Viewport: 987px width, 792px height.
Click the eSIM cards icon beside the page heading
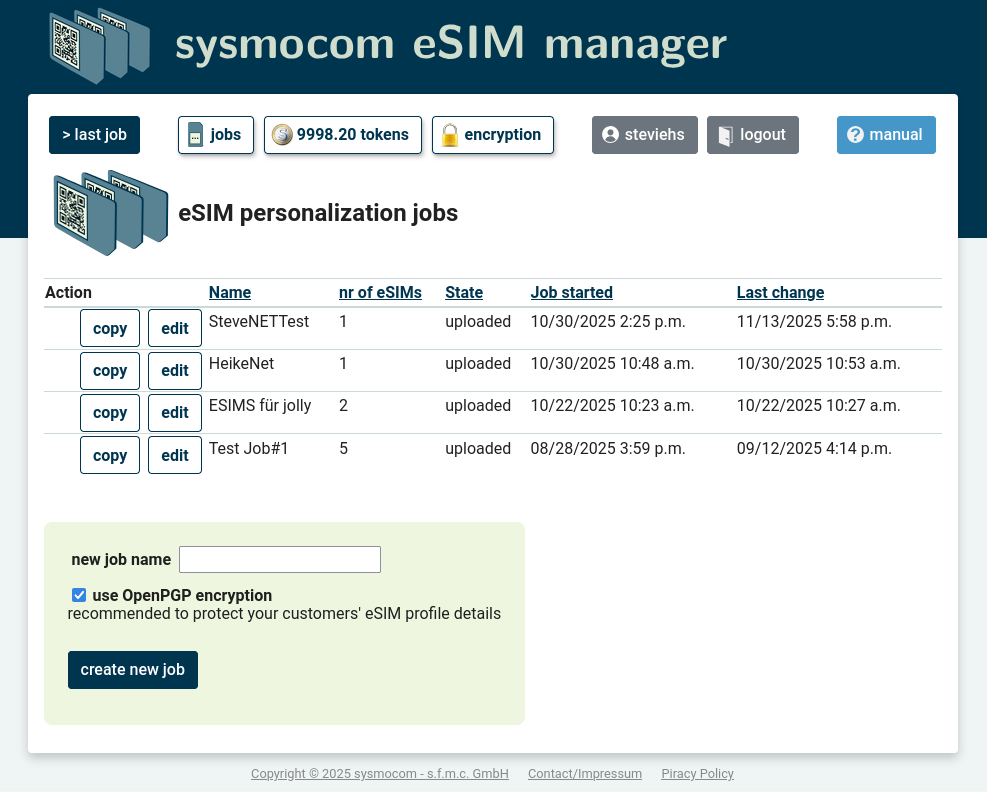tap(110, 212)
